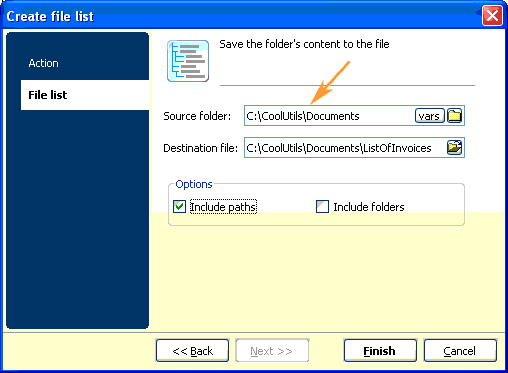Switch to the Action step
508x373 pixels.
pos(43,63)
